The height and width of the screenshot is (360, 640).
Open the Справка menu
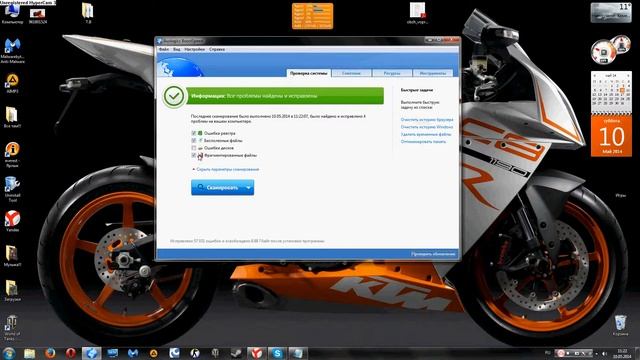tap(217, 49)
